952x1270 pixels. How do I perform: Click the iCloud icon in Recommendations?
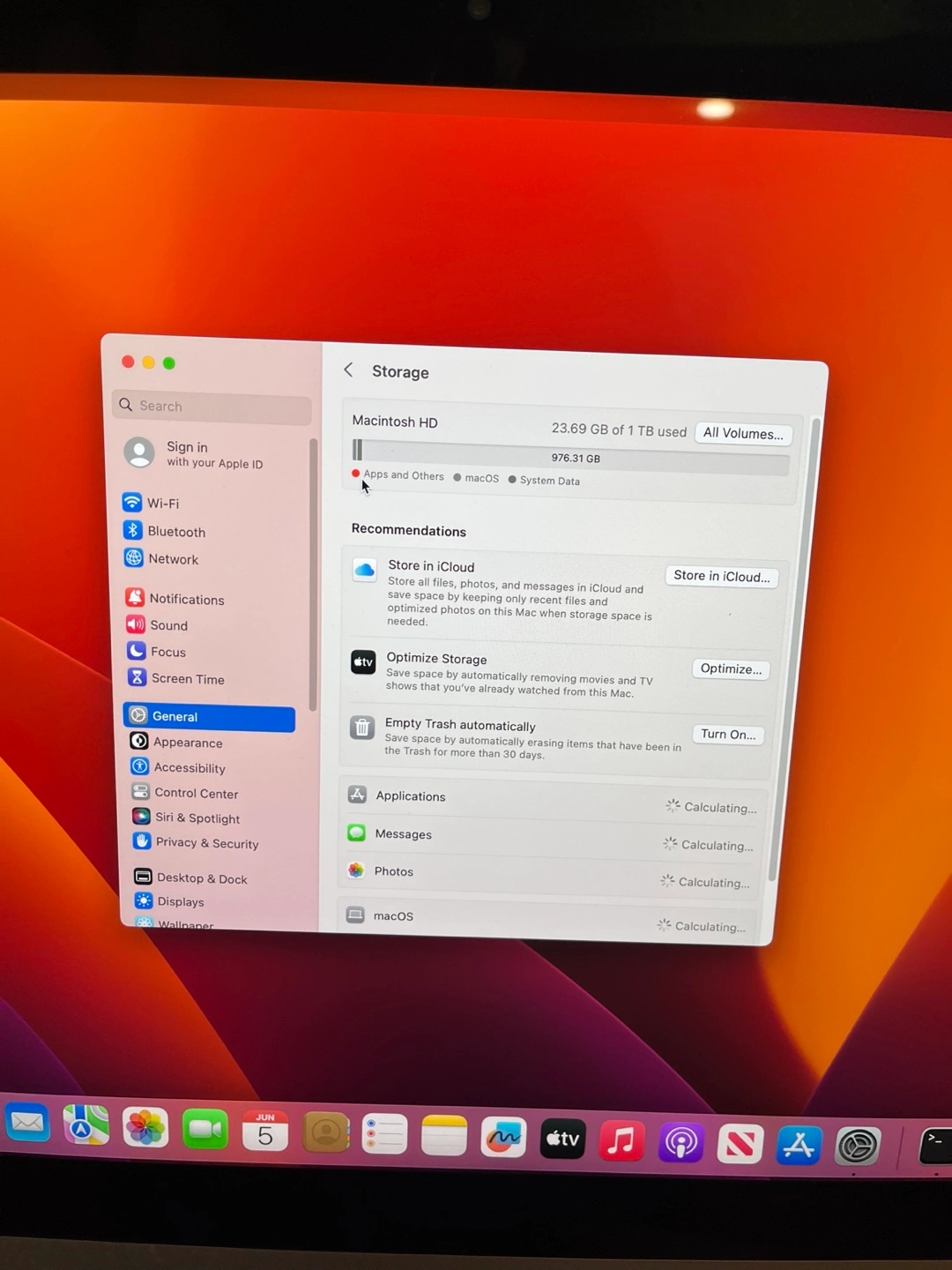[x=364, y=570]
